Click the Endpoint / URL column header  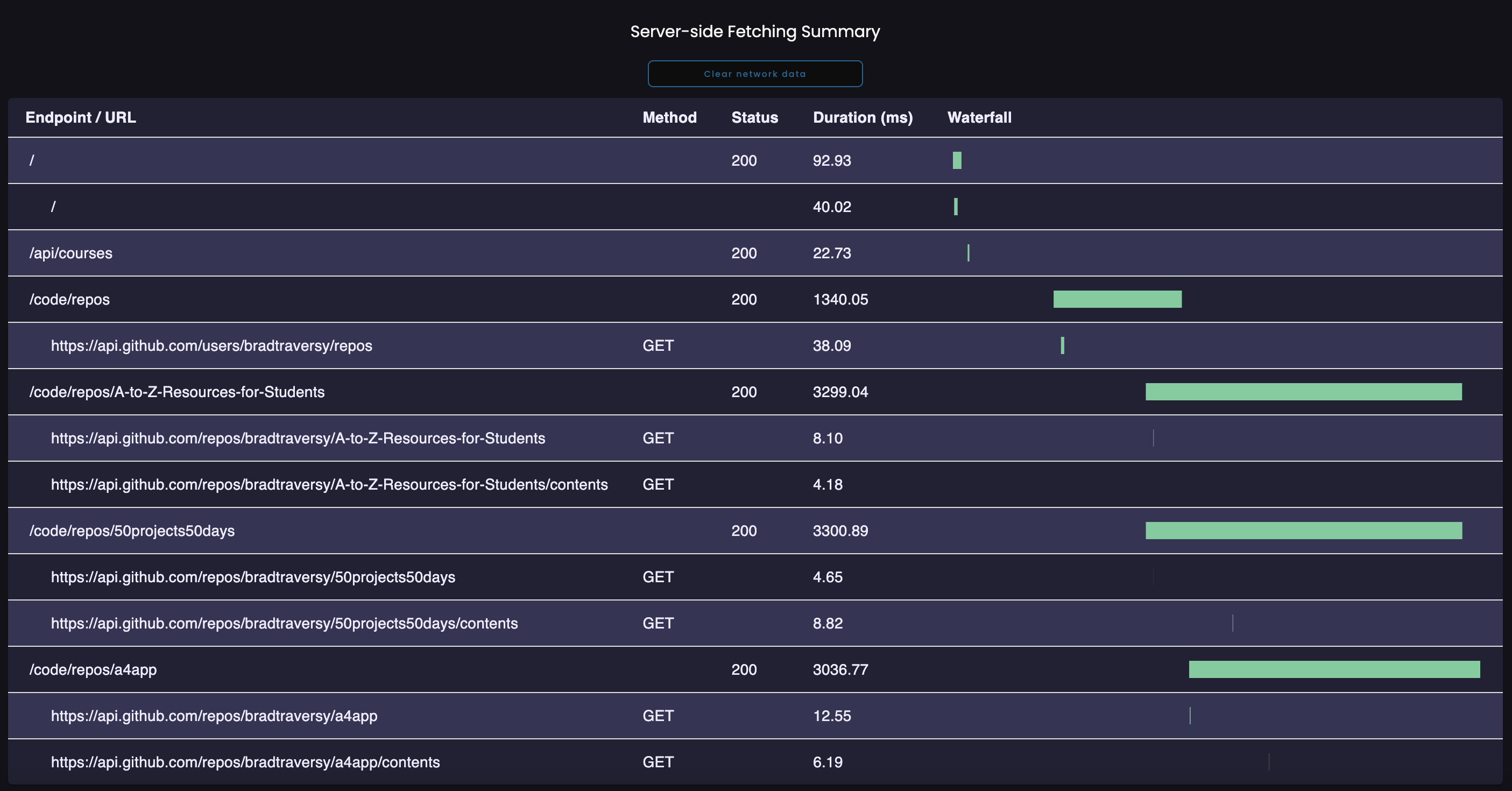(80, 117)
